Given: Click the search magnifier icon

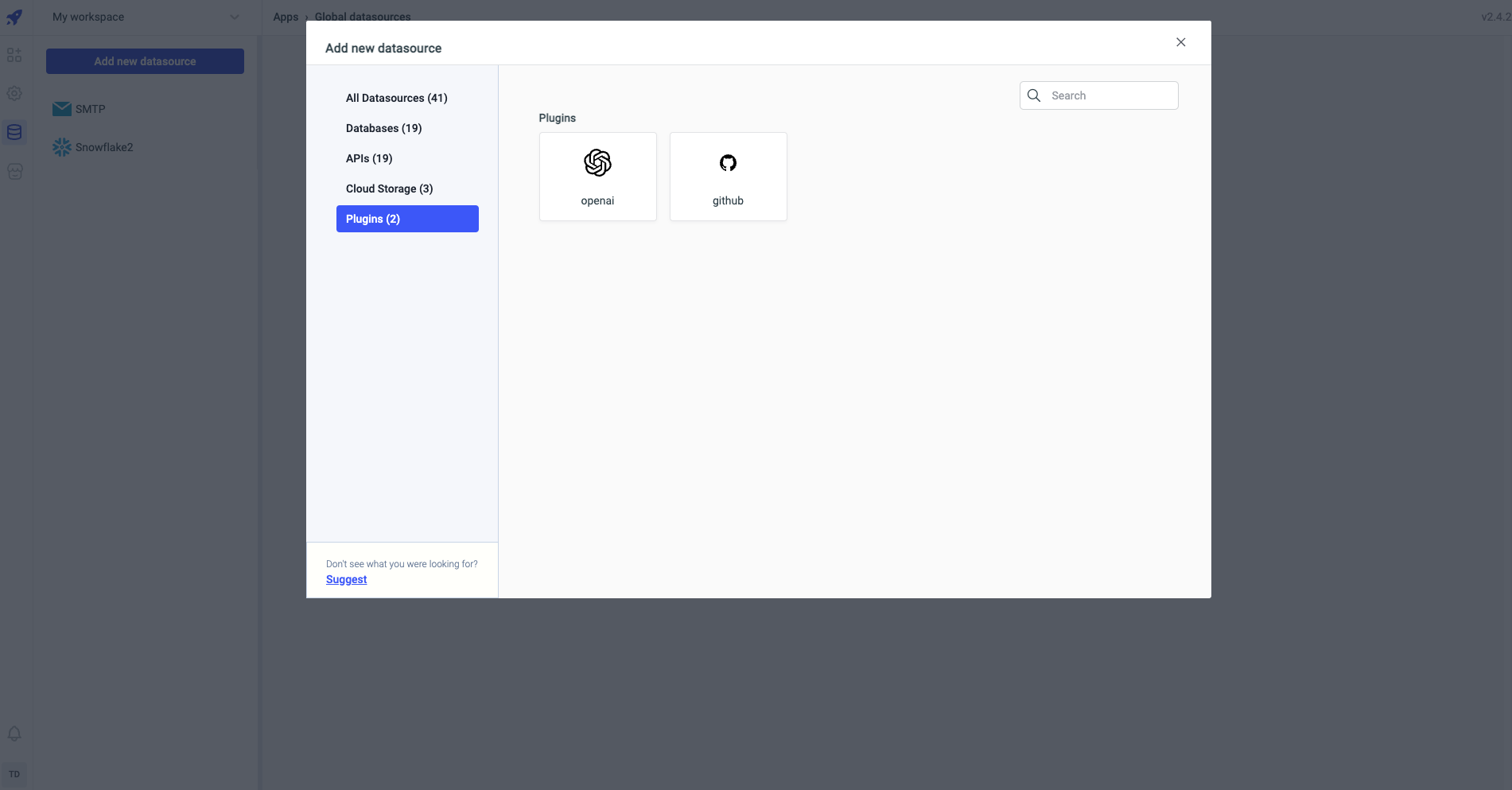Looking at the screenshot, I should coord(1034,95).
